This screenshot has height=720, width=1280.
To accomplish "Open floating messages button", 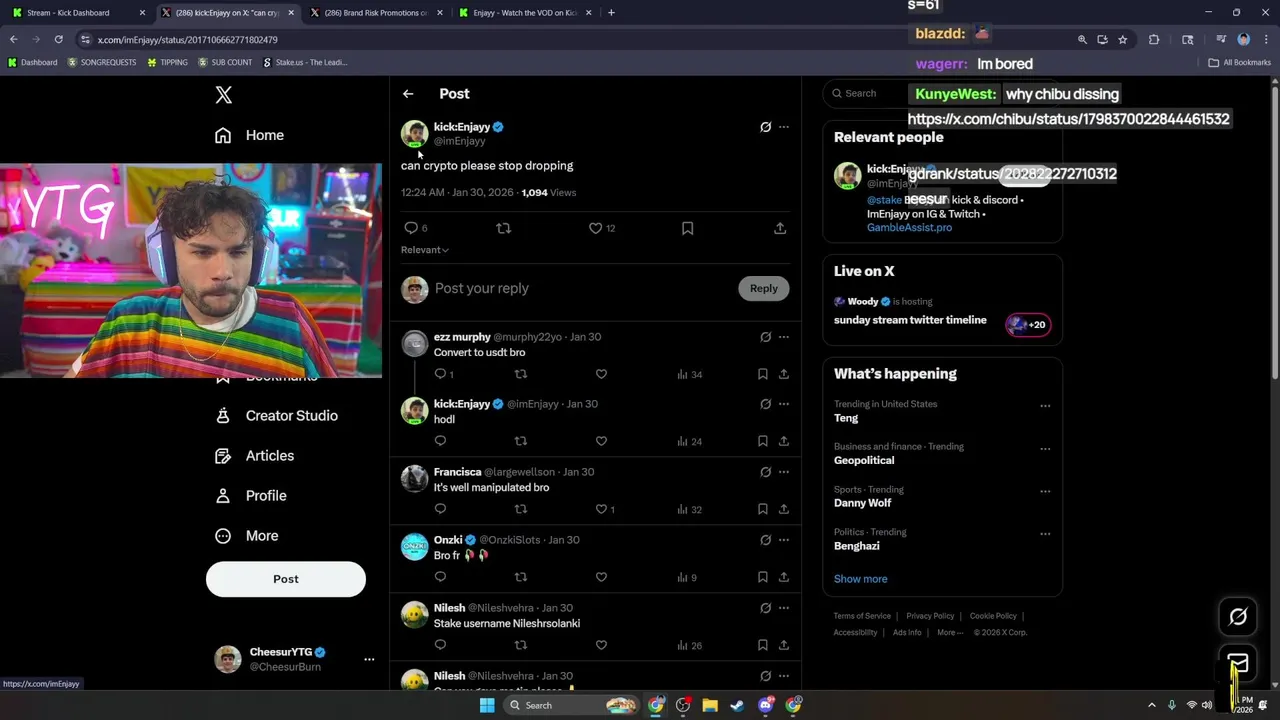I will click(1238, 664).
